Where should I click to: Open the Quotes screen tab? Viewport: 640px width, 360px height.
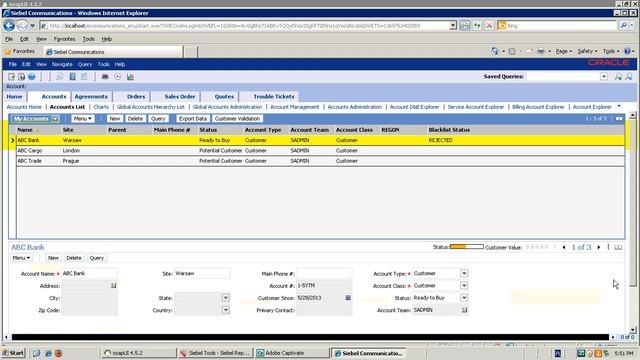pyautogui.click(x=224, y=97)
